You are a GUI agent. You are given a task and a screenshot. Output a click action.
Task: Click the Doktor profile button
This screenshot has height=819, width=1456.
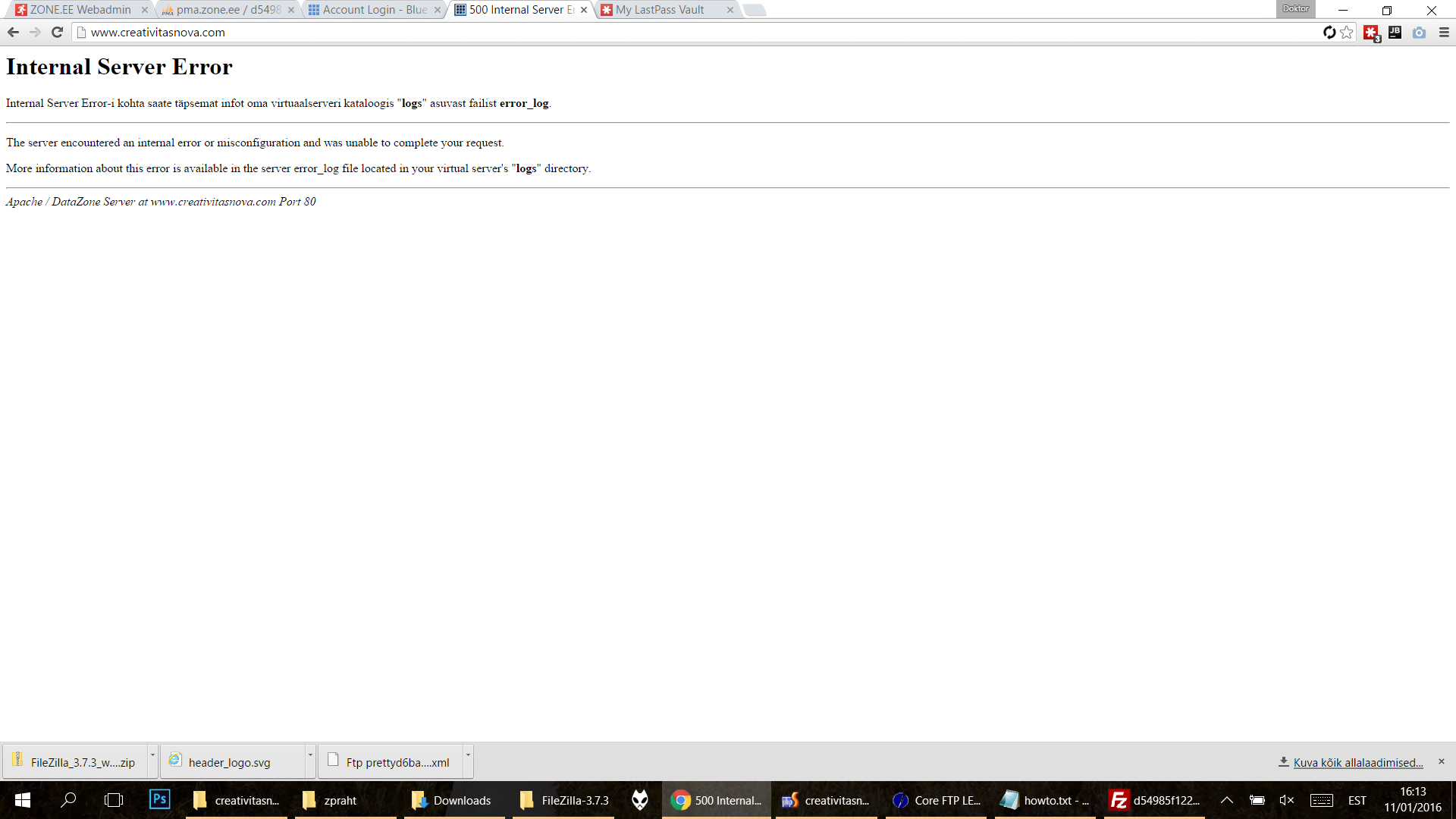click(x=1296, y=8)
